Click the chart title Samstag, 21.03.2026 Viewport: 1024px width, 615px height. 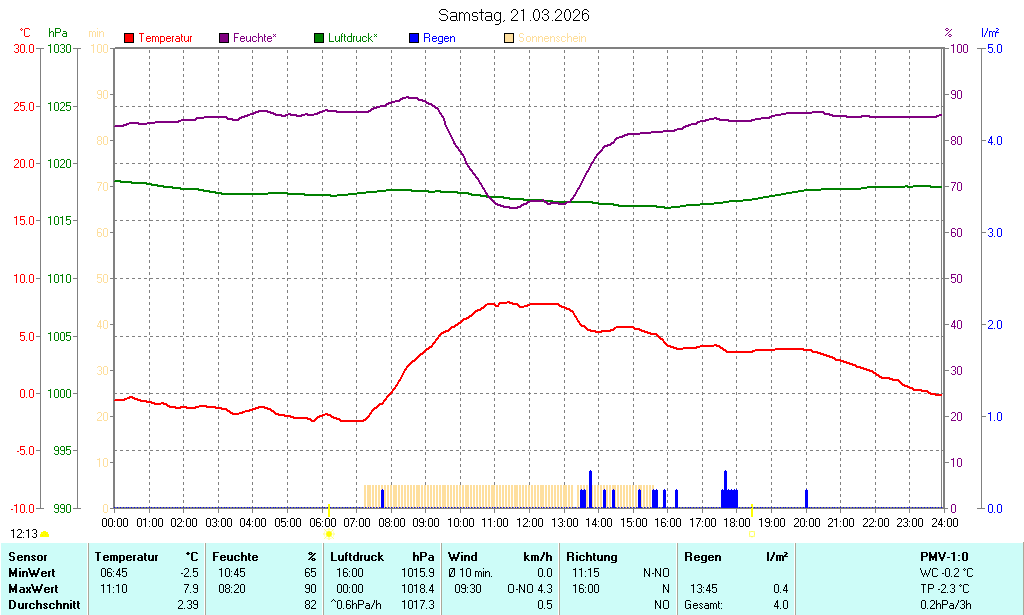click(x=514, y=16)
